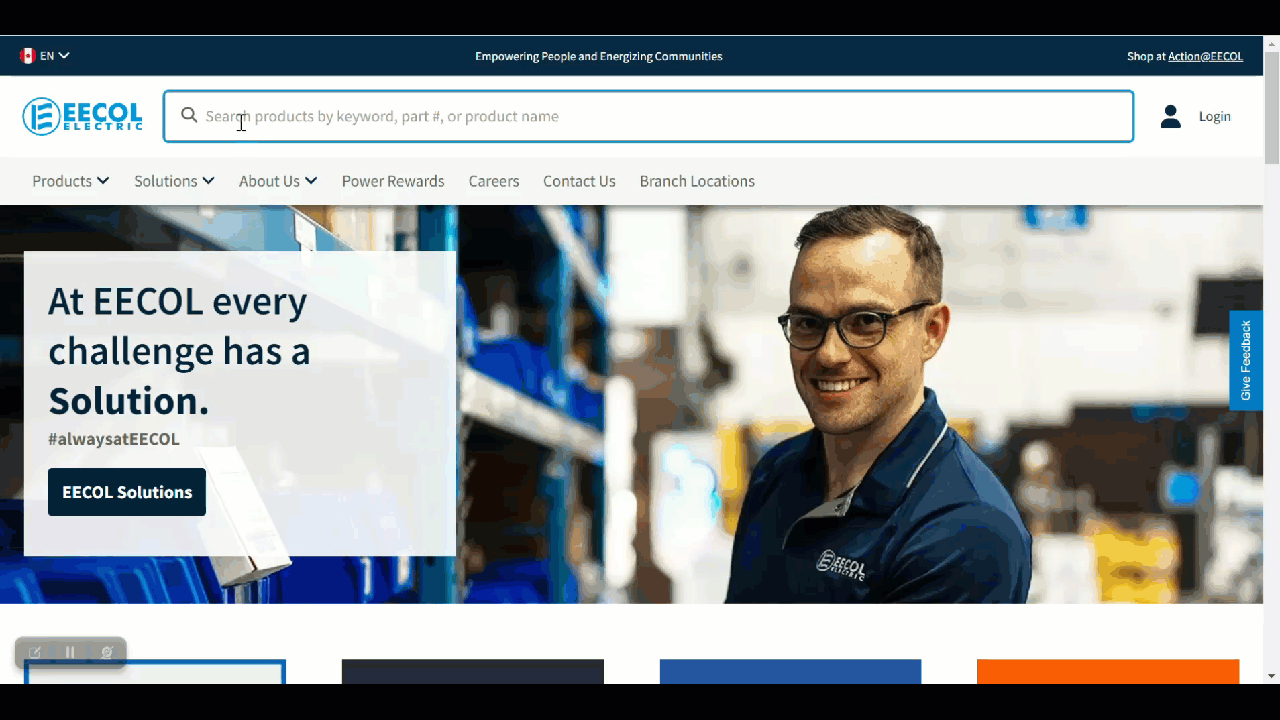The width and height of the screenshot is (1280, 720).
Task: Click the user account profile icon
Action: pos(1170,116)
